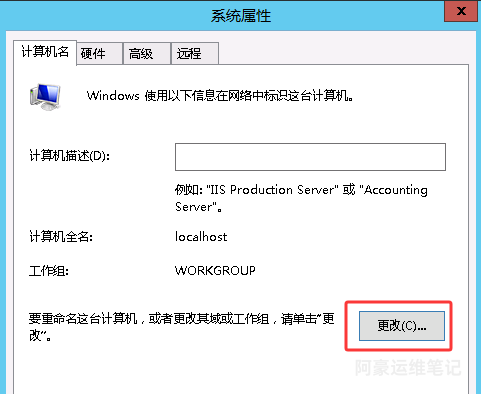The height and width of the screenshot is (394, 481).
Task: Click the 更改(C)... button
Action: pos(402,326)
